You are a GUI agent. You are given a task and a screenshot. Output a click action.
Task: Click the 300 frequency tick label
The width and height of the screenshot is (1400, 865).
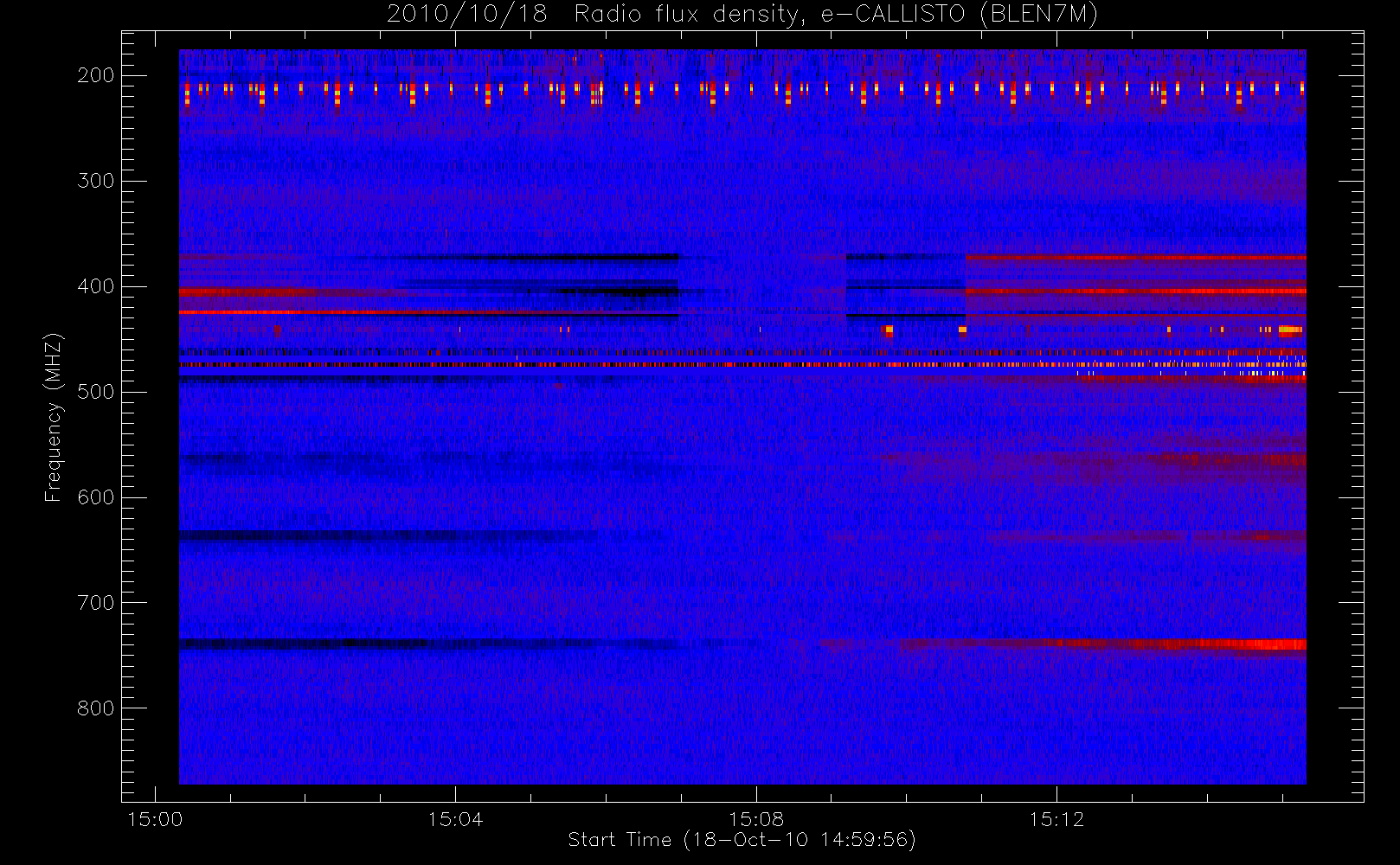point(96,181)
